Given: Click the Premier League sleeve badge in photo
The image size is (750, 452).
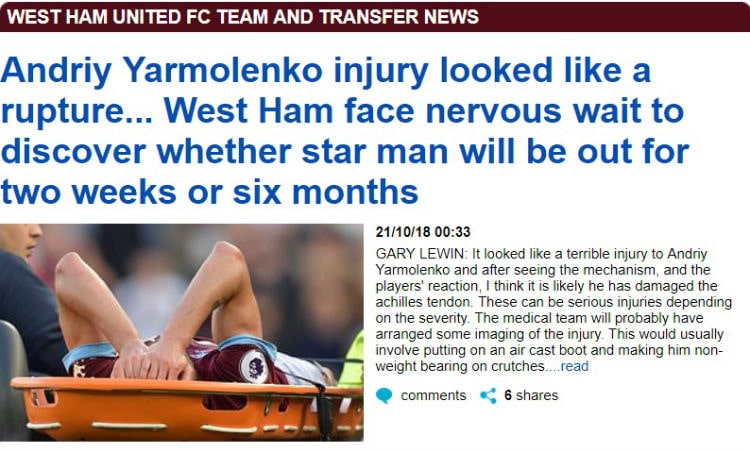Looking at the screenshot, I should (254, 366).
